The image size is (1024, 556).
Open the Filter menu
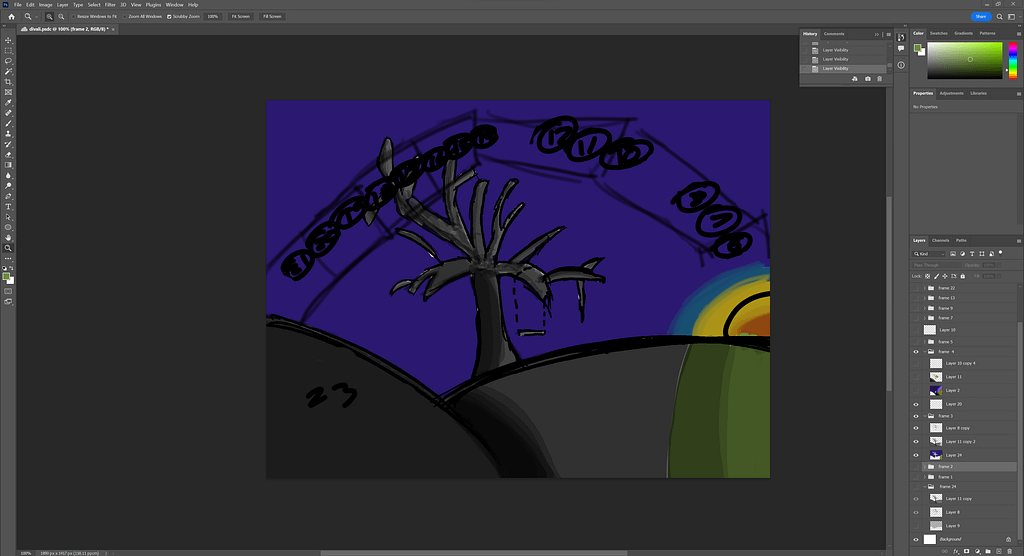[x=110, y=4]
